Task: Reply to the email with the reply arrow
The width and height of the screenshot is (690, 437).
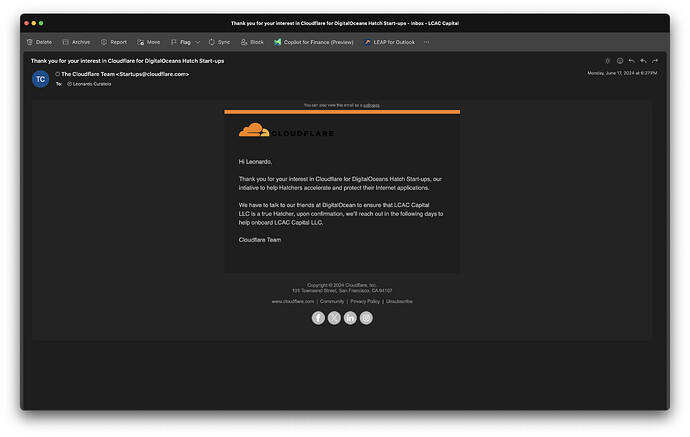Action: pyautogui.click(x=631, y=61)
